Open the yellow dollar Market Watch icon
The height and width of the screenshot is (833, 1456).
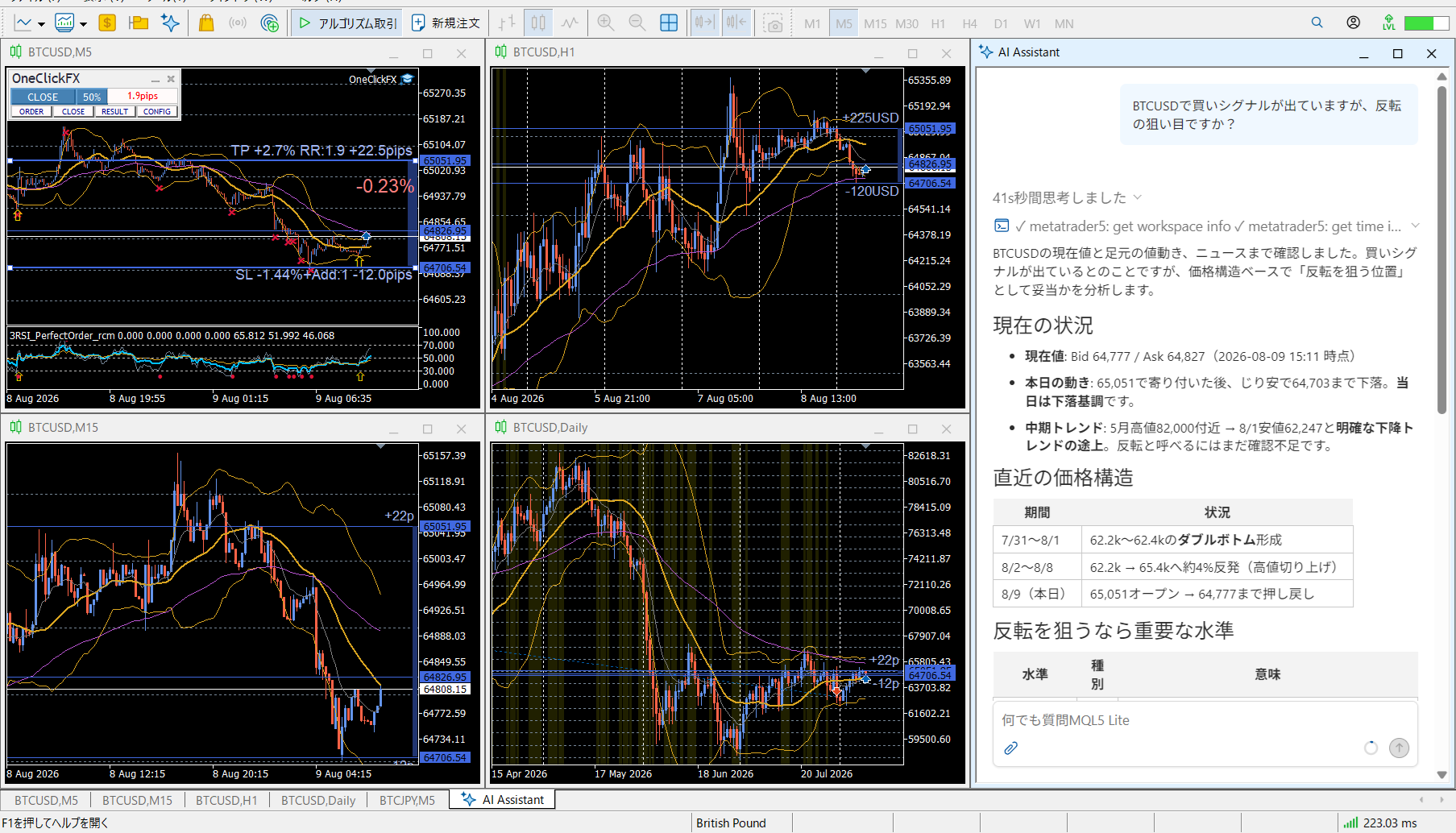pos(107,23)
